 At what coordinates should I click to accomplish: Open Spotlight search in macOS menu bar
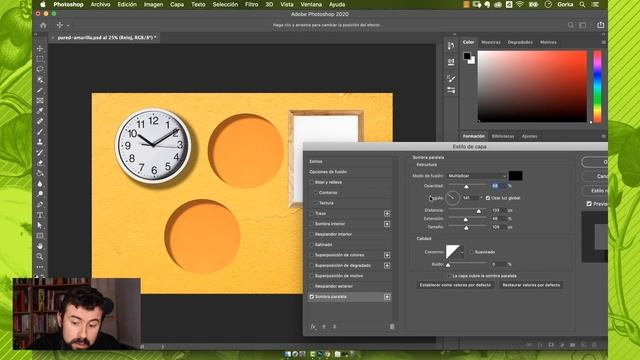582,4
